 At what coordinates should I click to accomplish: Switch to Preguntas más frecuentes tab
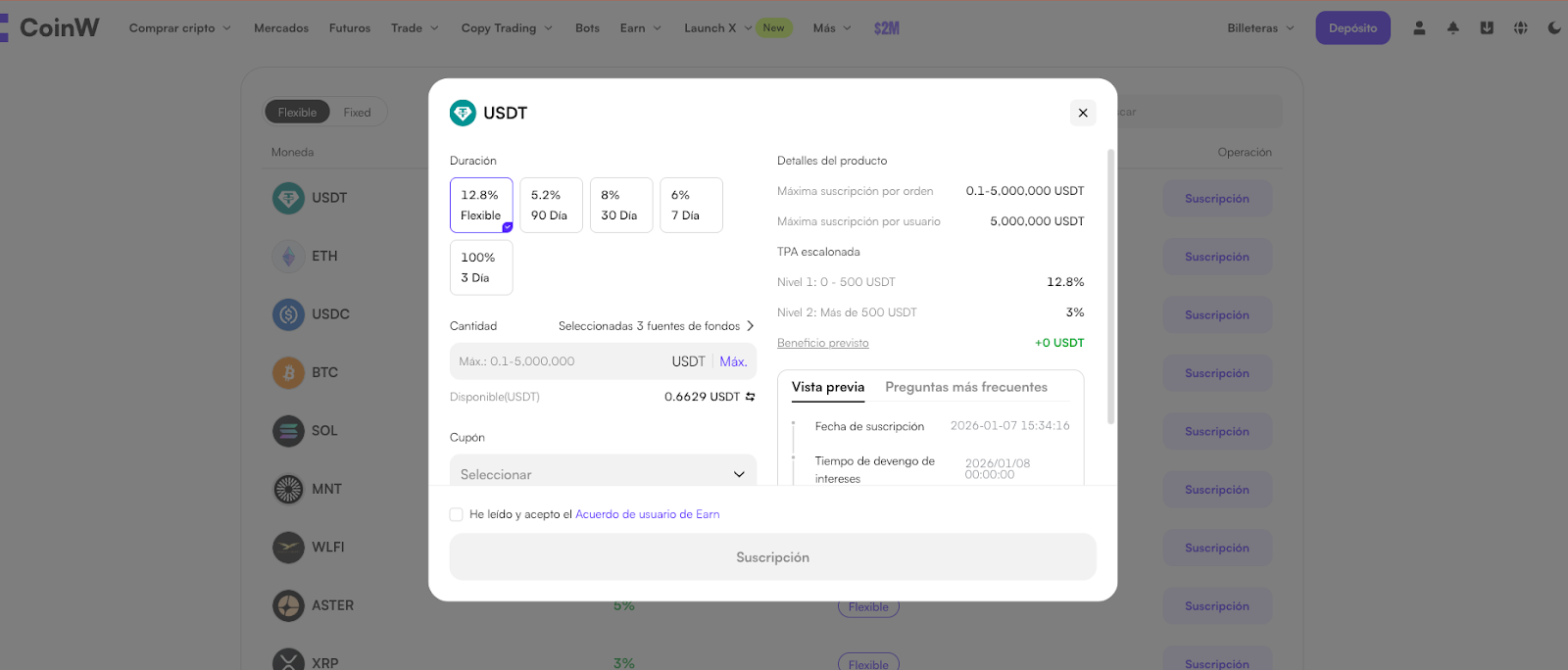pos(966,387)
